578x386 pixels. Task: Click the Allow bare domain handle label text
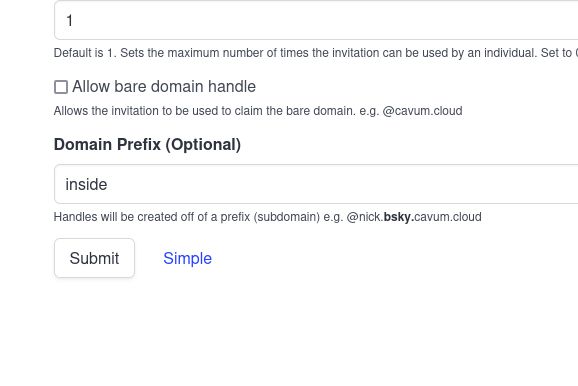click(164, 87)
